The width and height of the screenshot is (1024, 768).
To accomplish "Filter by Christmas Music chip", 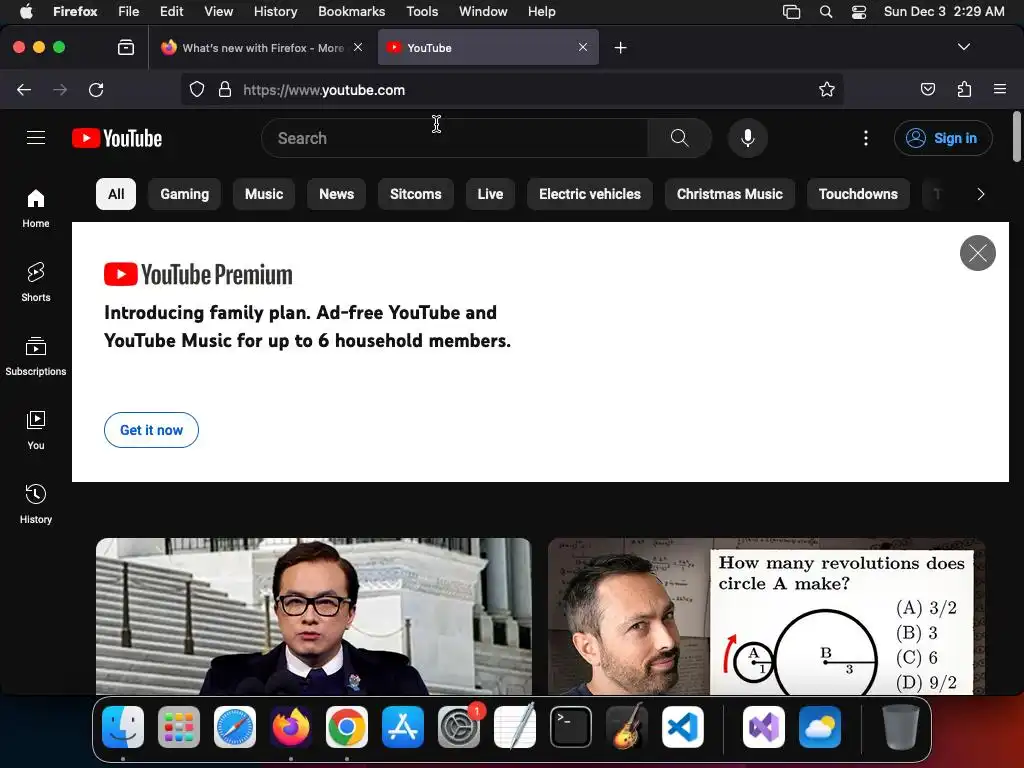I will point(729,194).
